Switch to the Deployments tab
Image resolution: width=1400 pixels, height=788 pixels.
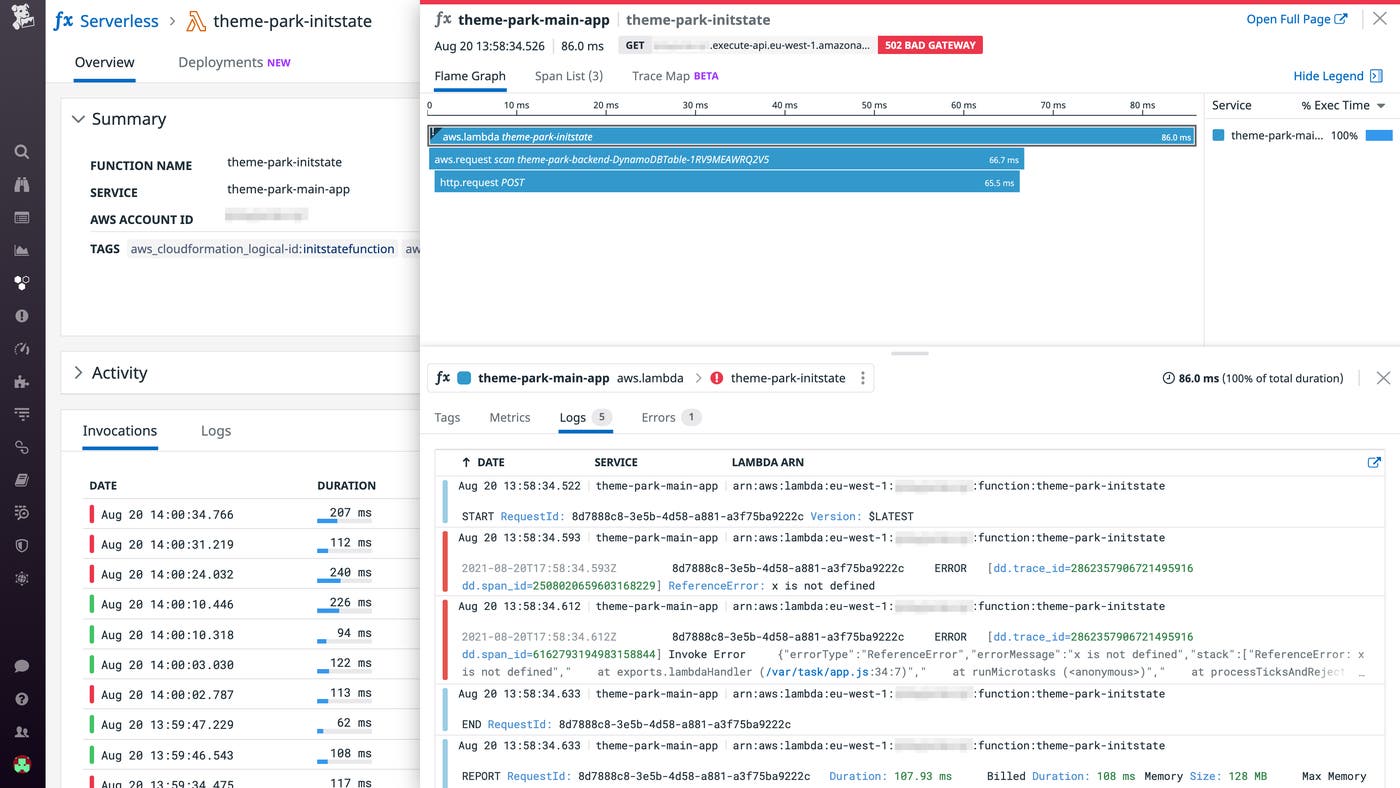(234, 62)
